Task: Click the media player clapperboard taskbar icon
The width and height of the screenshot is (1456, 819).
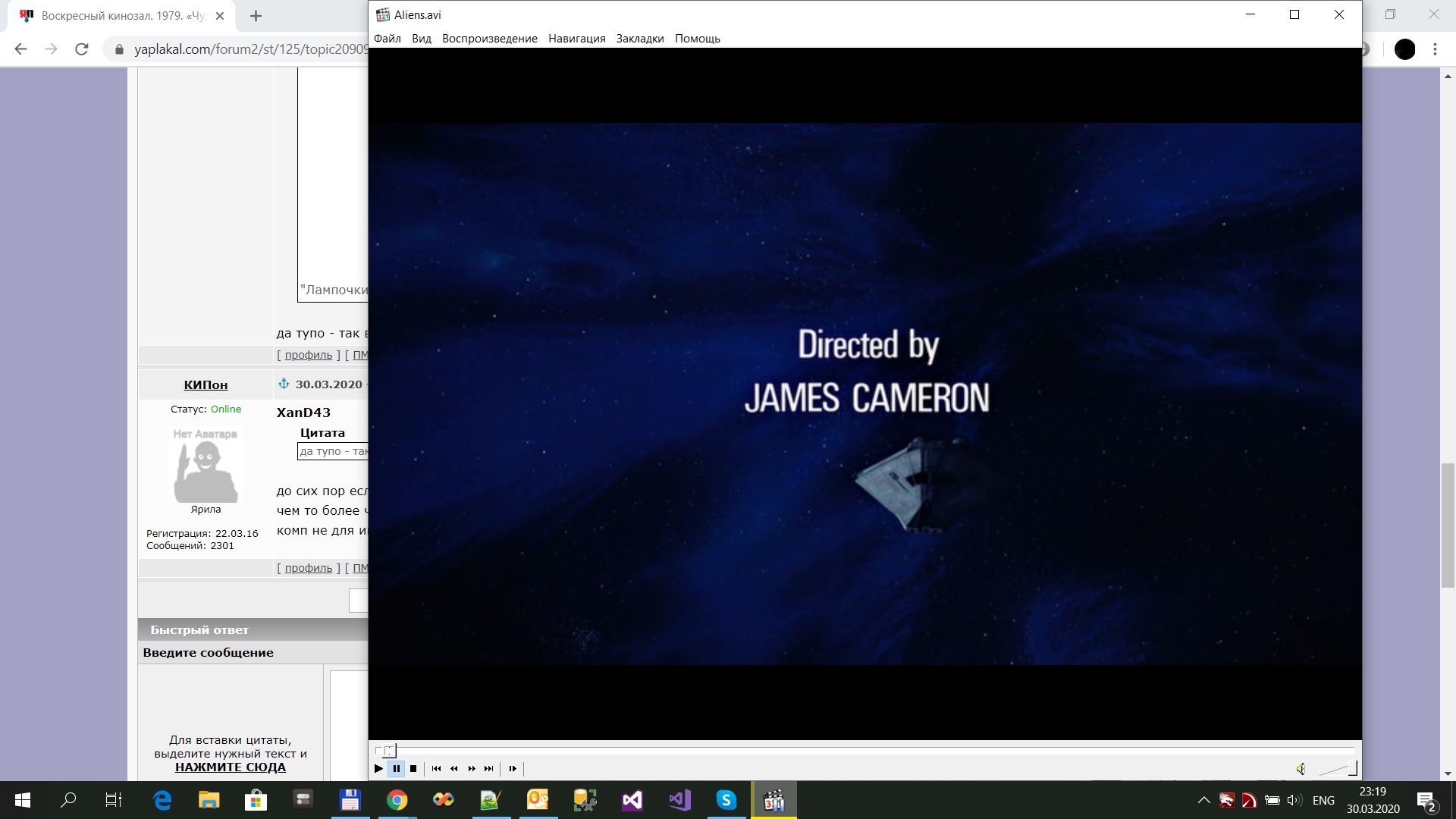Action: 773,800
